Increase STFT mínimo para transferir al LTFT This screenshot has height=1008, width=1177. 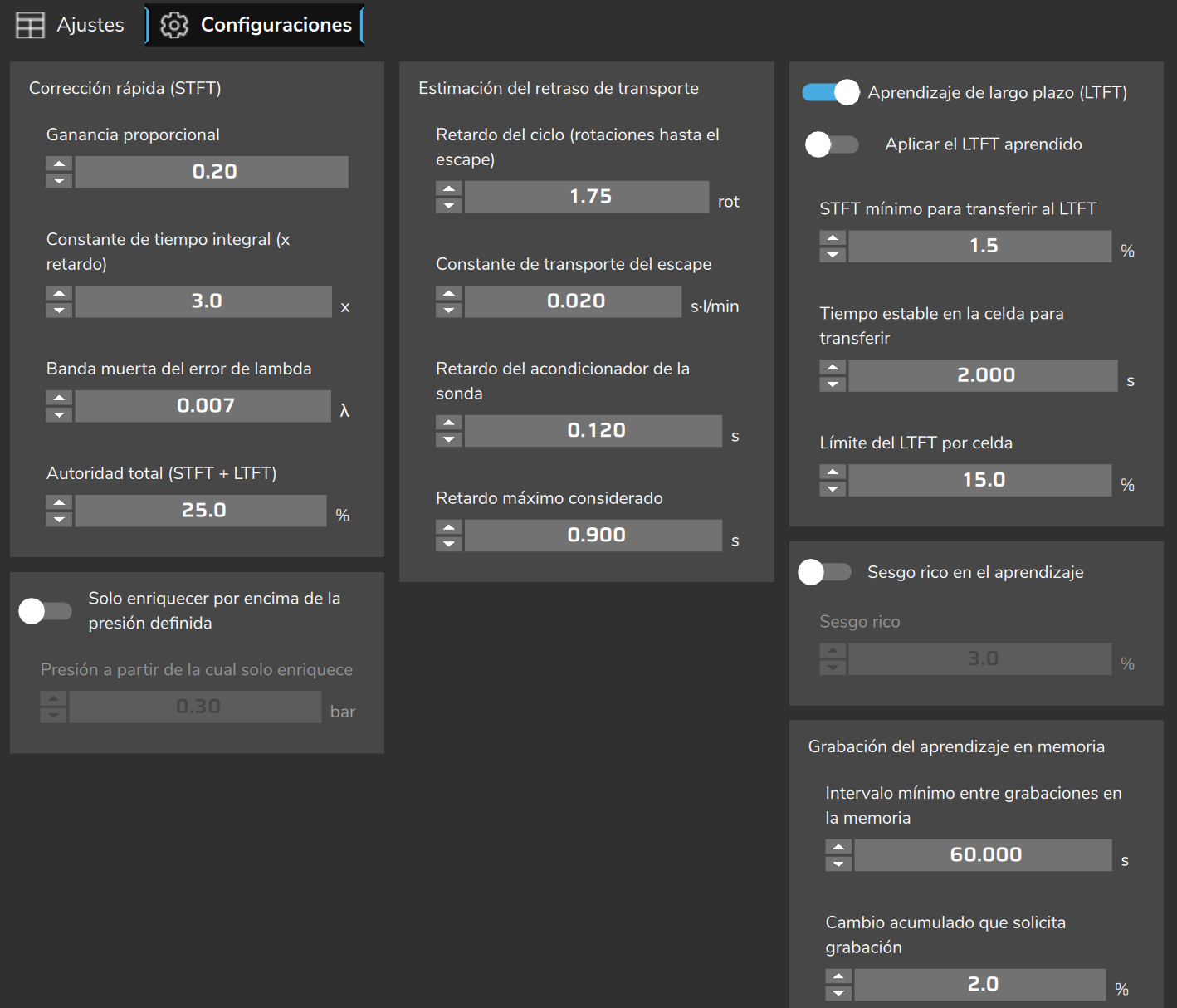(x=833, y=239)
